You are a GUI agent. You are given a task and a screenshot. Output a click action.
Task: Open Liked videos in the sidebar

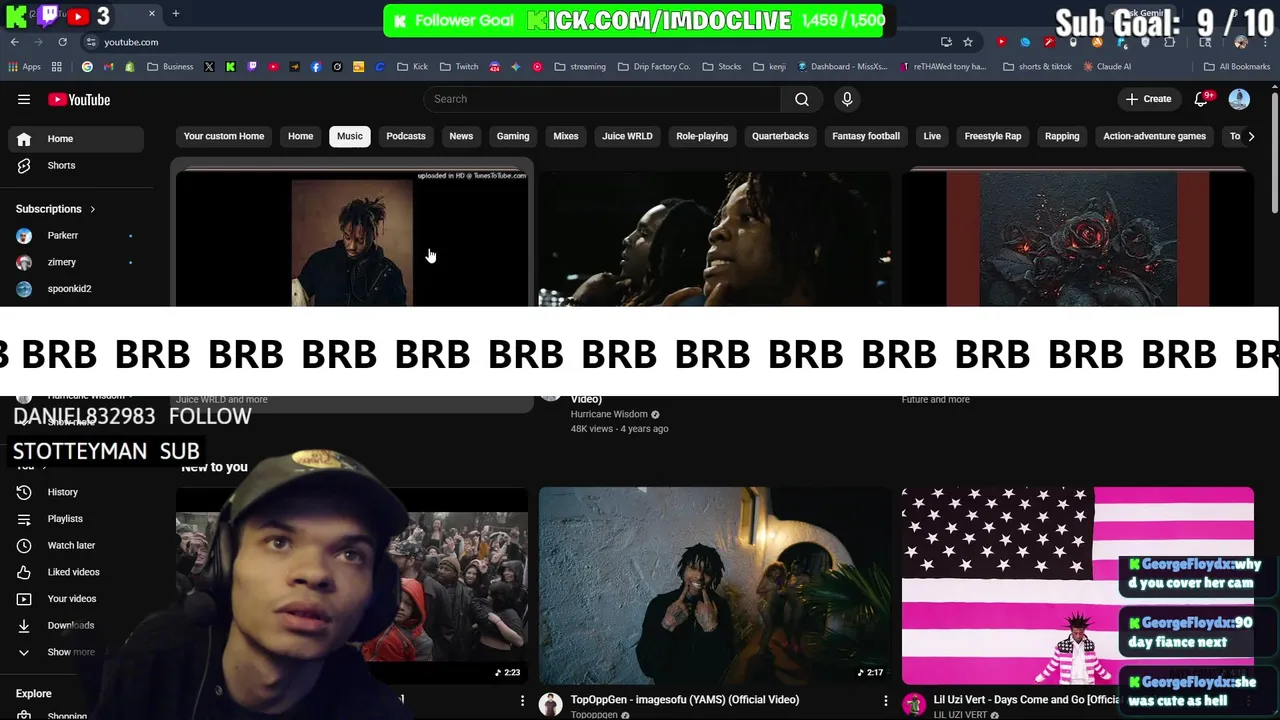(x=76, y=572)
